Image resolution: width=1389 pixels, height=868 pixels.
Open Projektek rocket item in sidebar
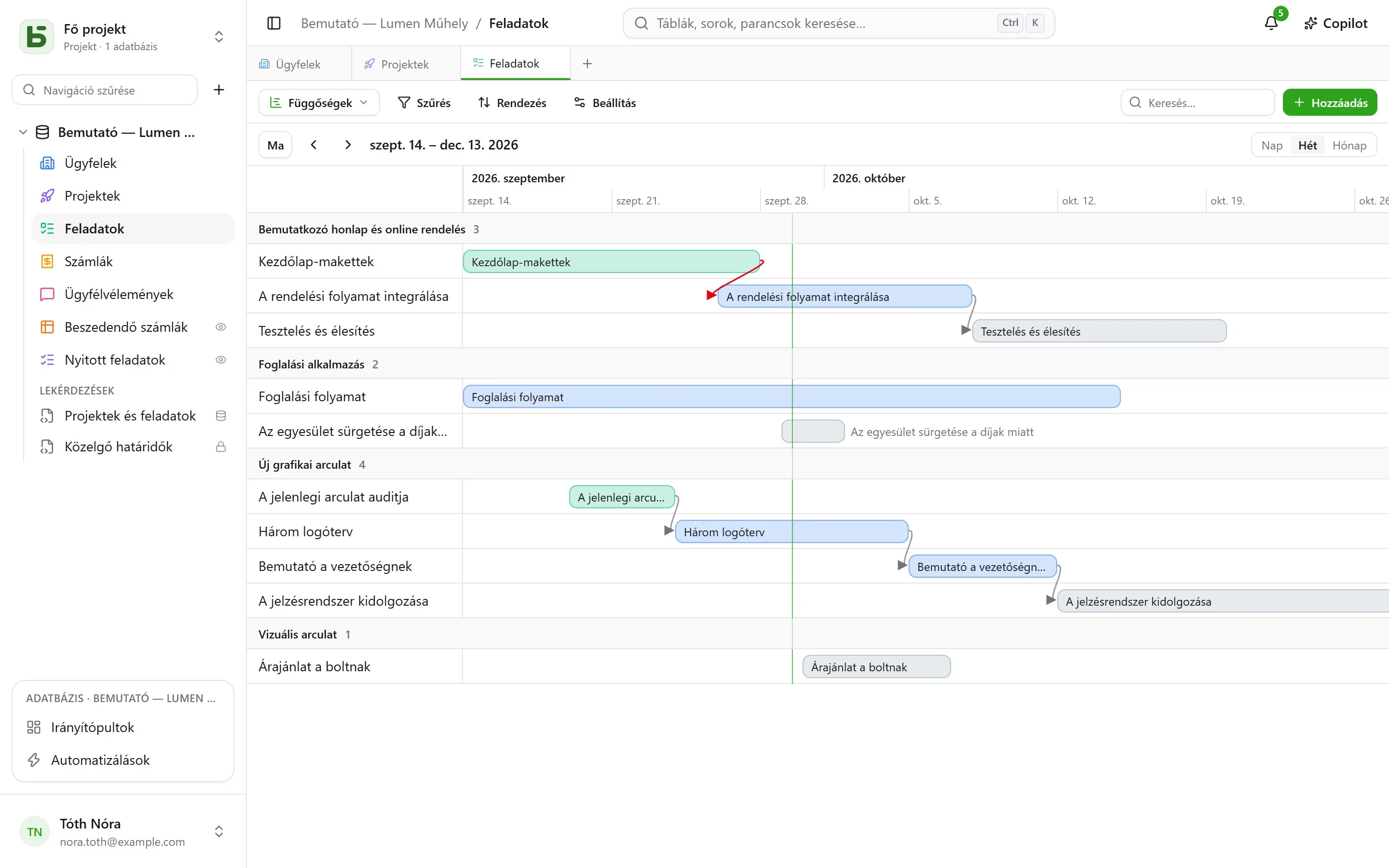(133, 196)
